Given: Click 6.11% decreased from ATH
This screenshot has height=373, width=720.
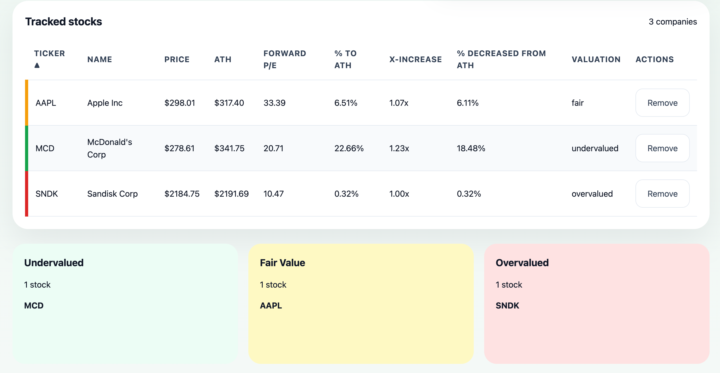Looking at the screenshot, I should coord(467,103).
